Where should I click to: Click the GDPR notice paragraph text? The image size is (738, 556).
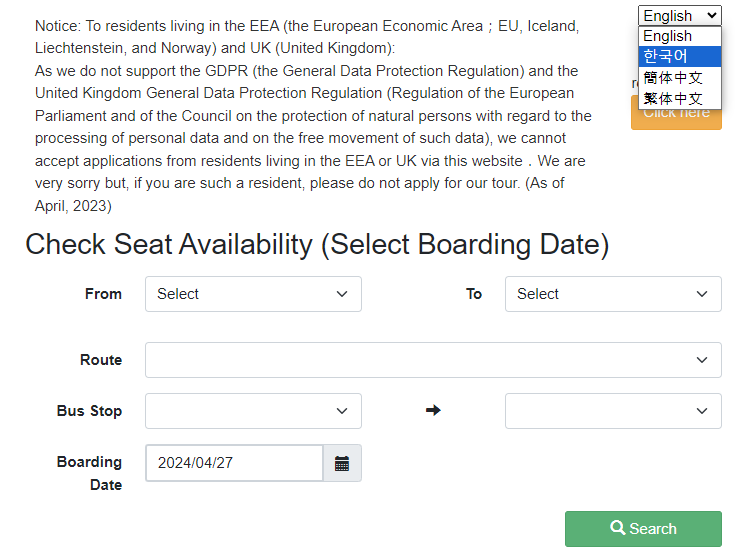click(312, 115)
